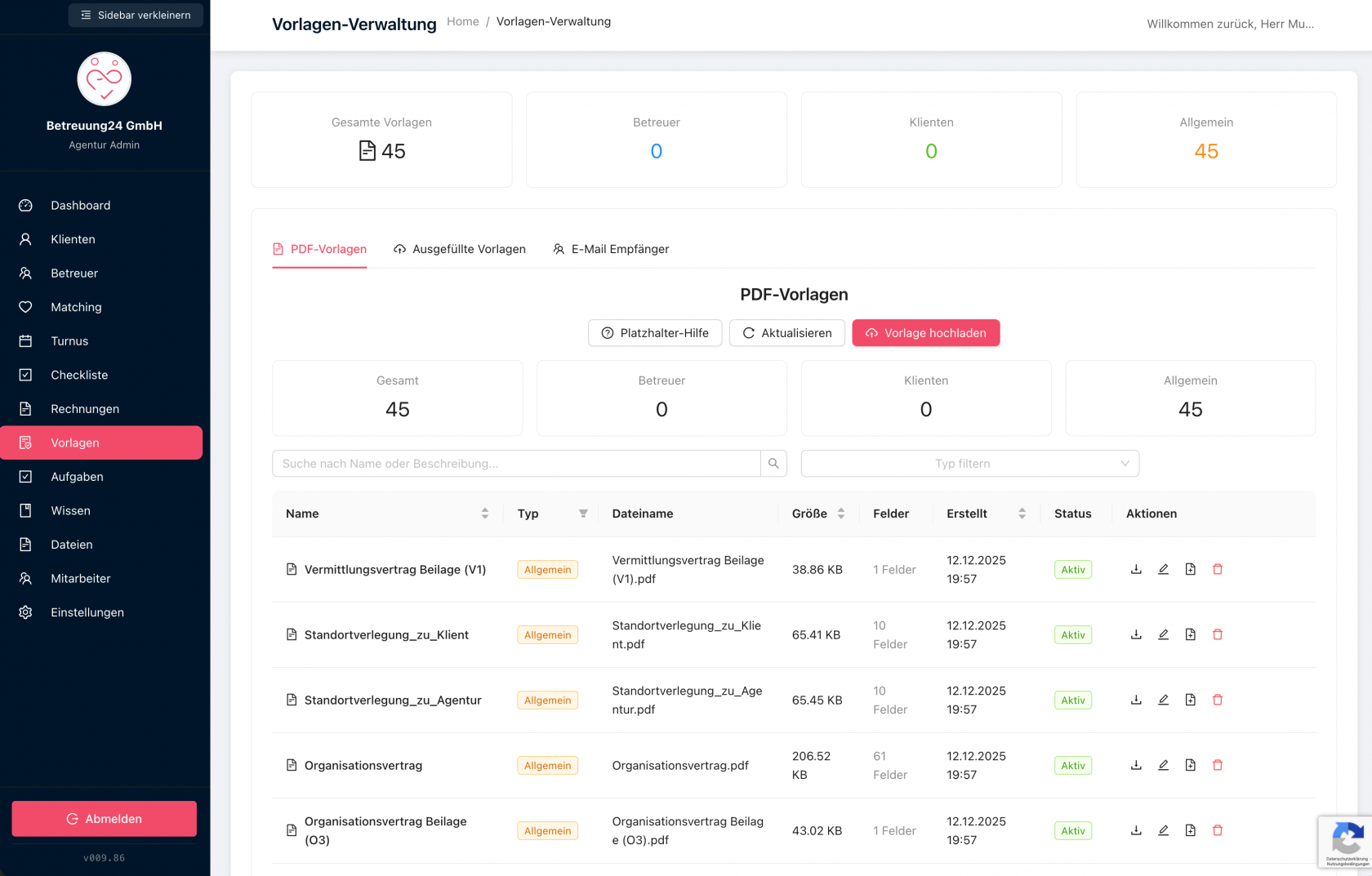The height and width of the screenshot is (876, 1372).
Task: Open Matching in the sidebar
Action: click(x=76, y=307)
